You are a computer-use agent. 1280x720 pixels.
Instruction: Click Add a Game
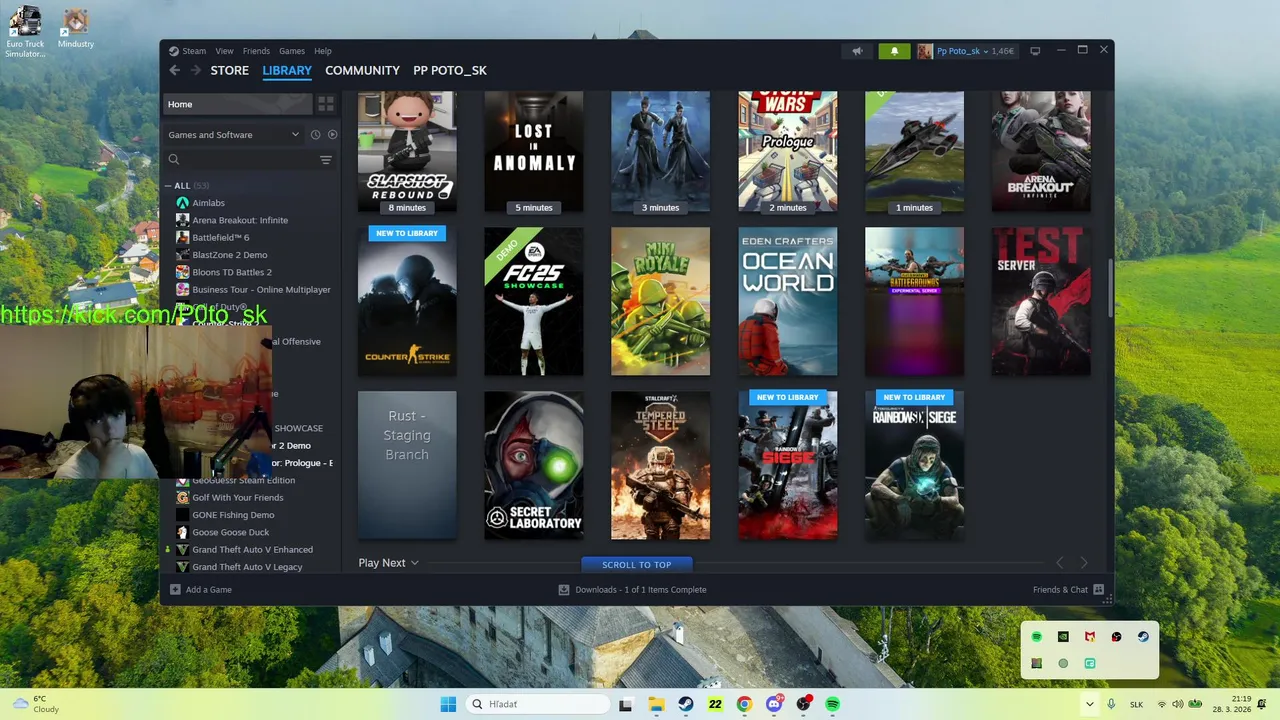(x=201, y=590)
